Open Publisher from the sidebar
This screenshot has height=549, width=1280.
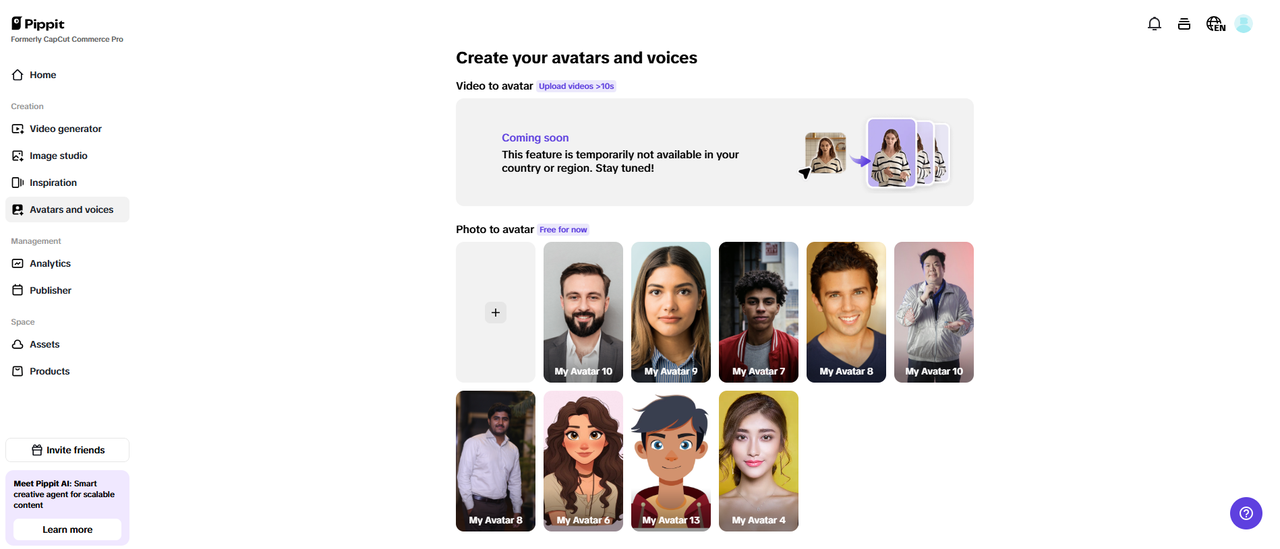pos(50,291)
